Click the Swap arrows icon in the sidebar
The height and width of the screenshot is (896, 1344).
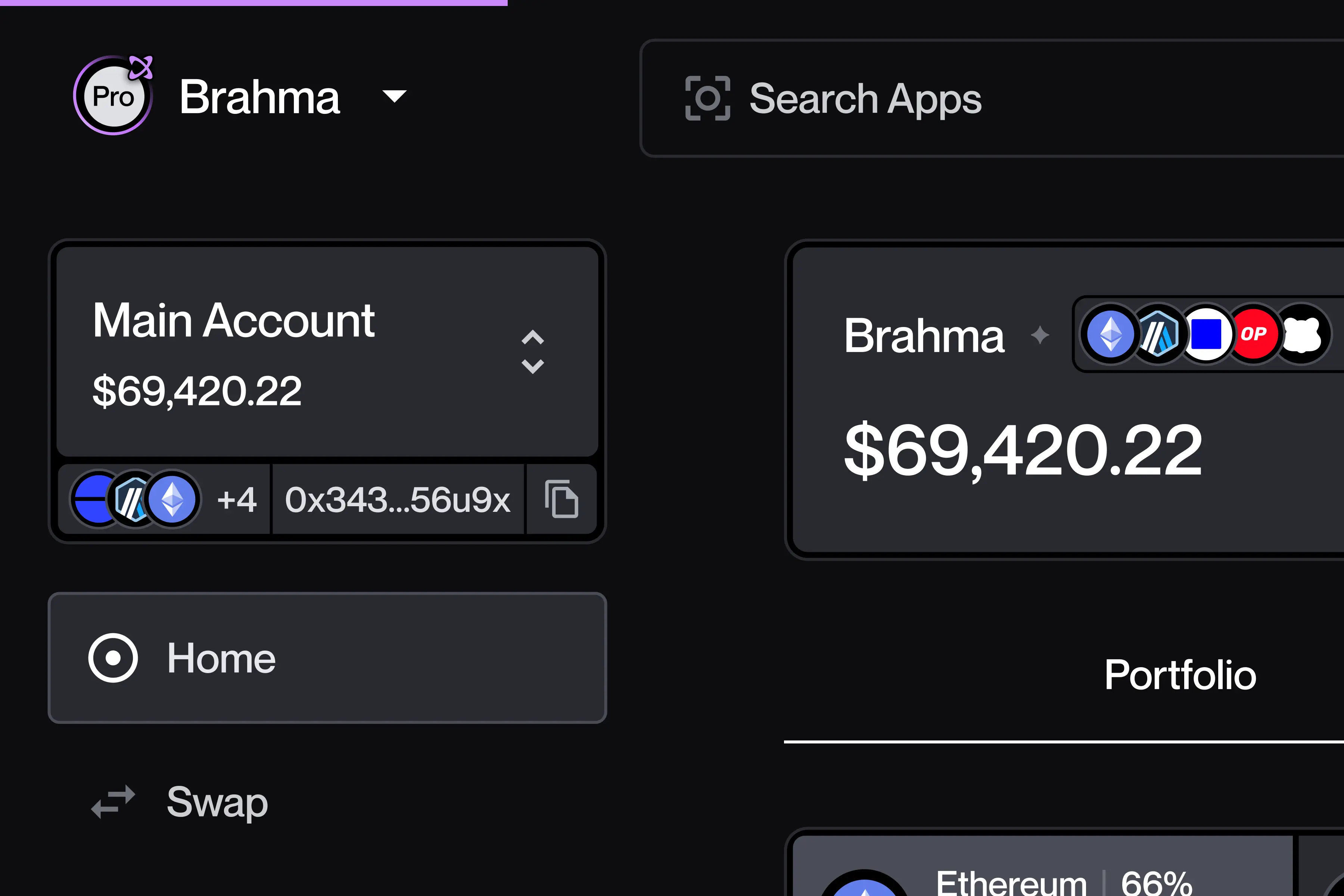tap(112, 802)
